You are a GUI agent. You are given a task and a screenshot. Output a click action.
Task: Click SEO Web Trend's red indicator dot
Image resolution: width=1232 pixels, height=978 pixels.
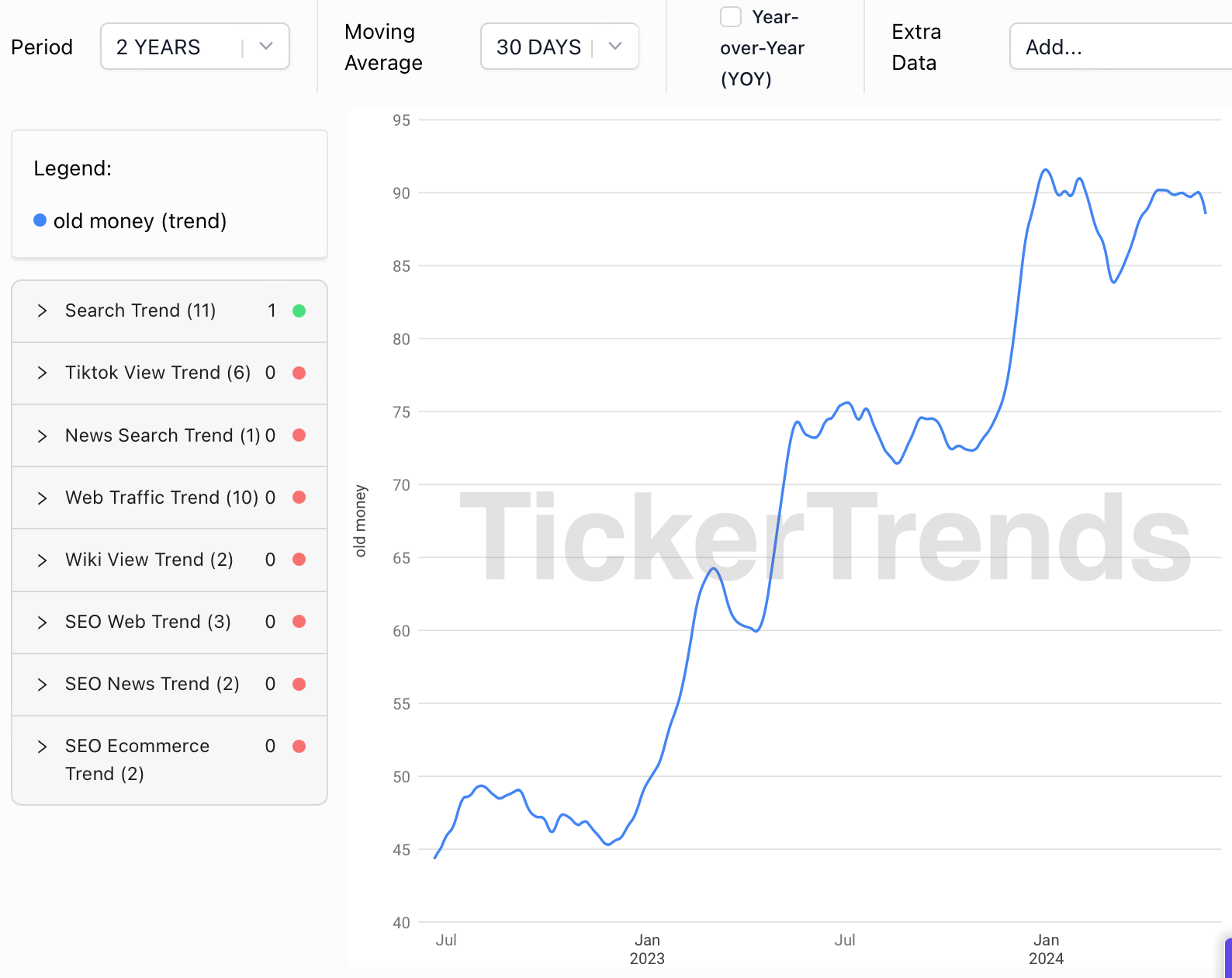tap(299, 622)
